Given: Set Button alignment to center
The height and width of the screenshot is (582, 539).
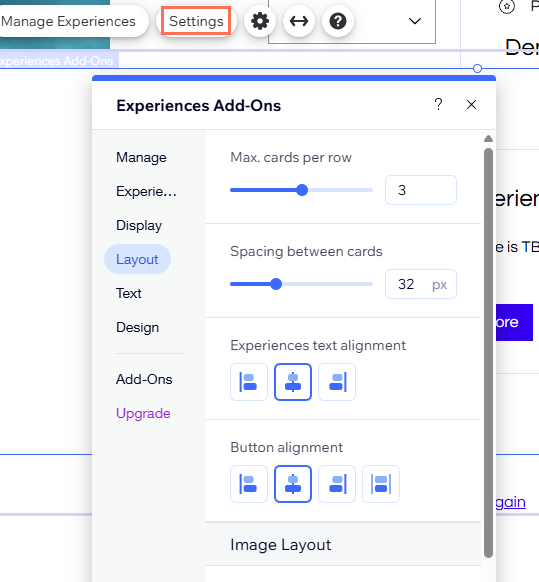Looking at the screenshot, I should point(293,484).
